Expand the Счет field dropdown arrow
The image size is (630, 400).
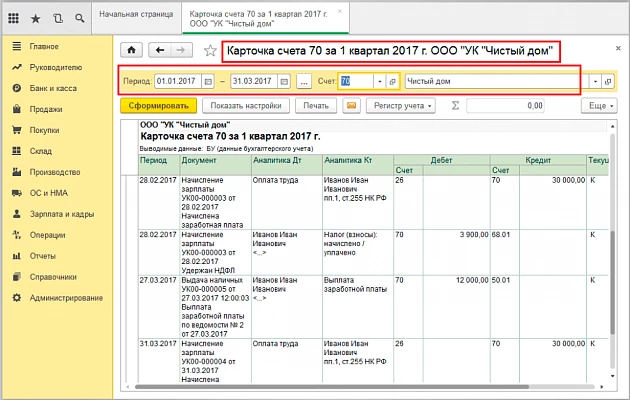tap(380, 82)
